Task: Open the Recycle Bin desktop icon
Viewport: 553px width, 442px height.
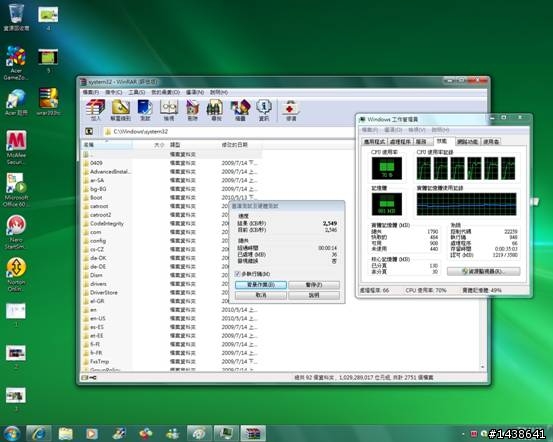Action: click(x=16, y=17)
